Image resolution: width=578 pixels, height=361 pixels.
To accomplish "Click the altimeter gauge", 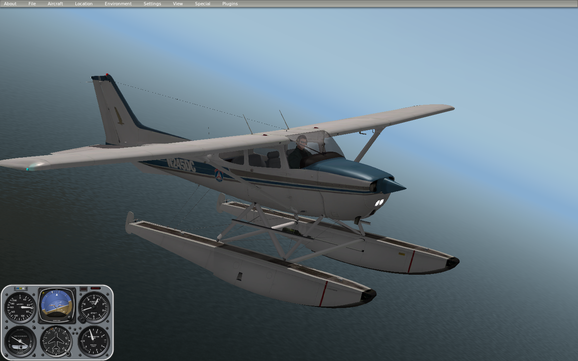I will click(94, 307).
